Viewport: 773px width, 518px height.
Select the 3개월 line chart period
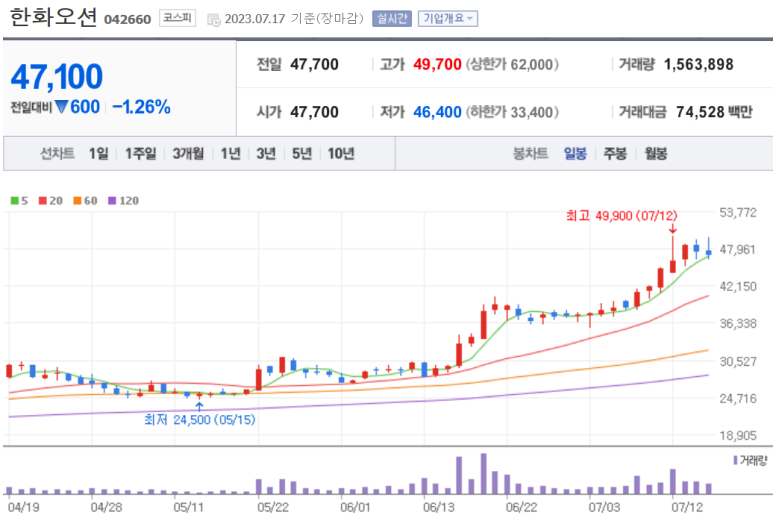coord(188,153)
